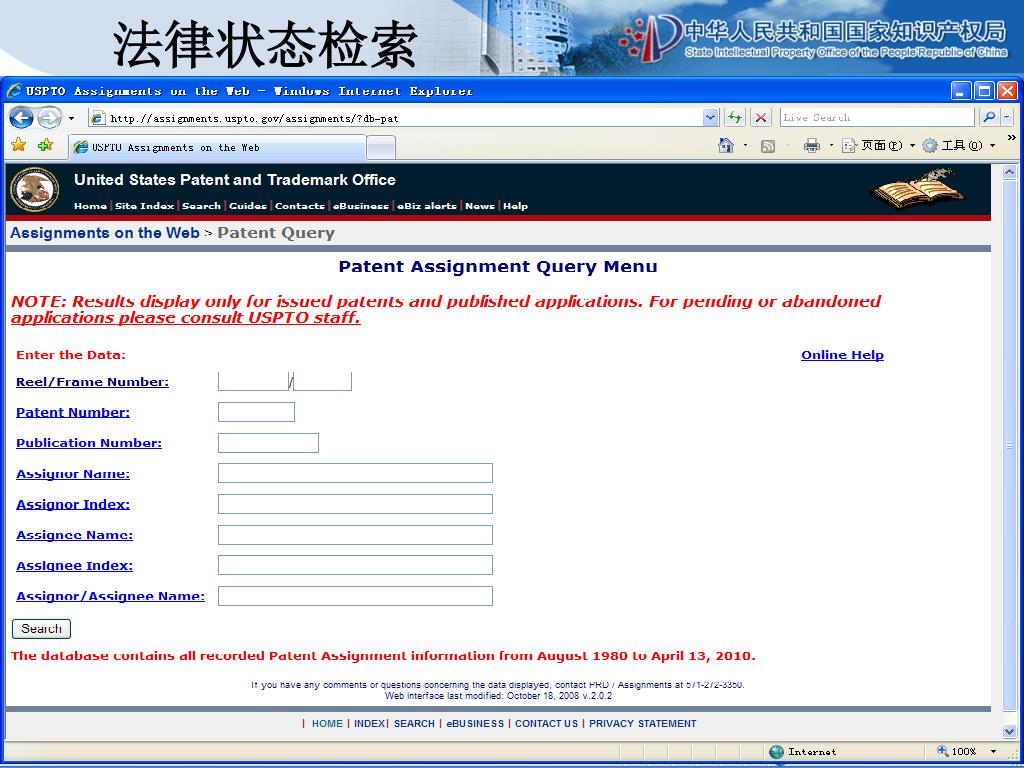
Task: Click the Assignor Index input field
Action: 355,504
